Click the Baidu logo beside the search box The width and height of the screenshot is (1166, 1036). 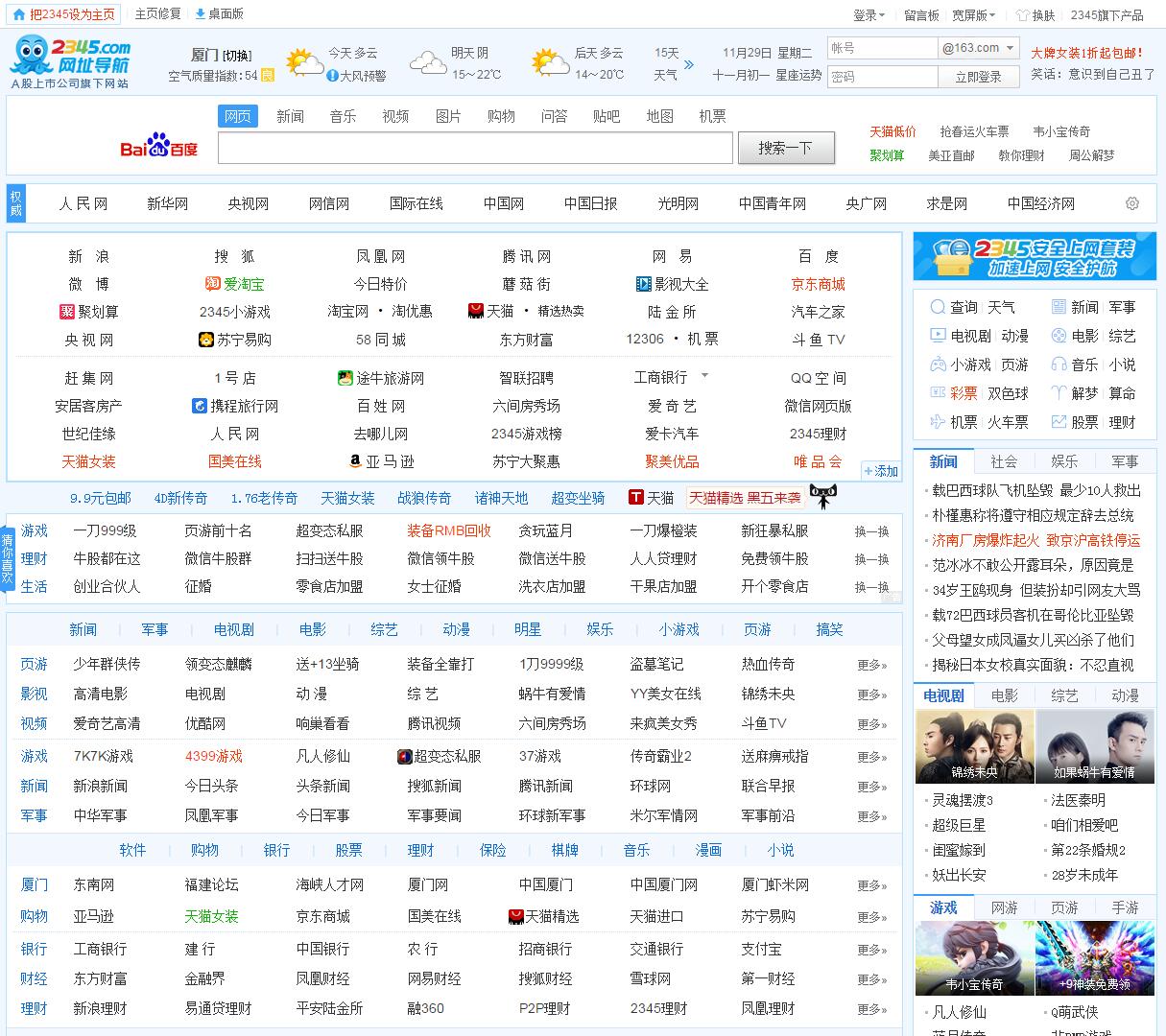(158, 147)
